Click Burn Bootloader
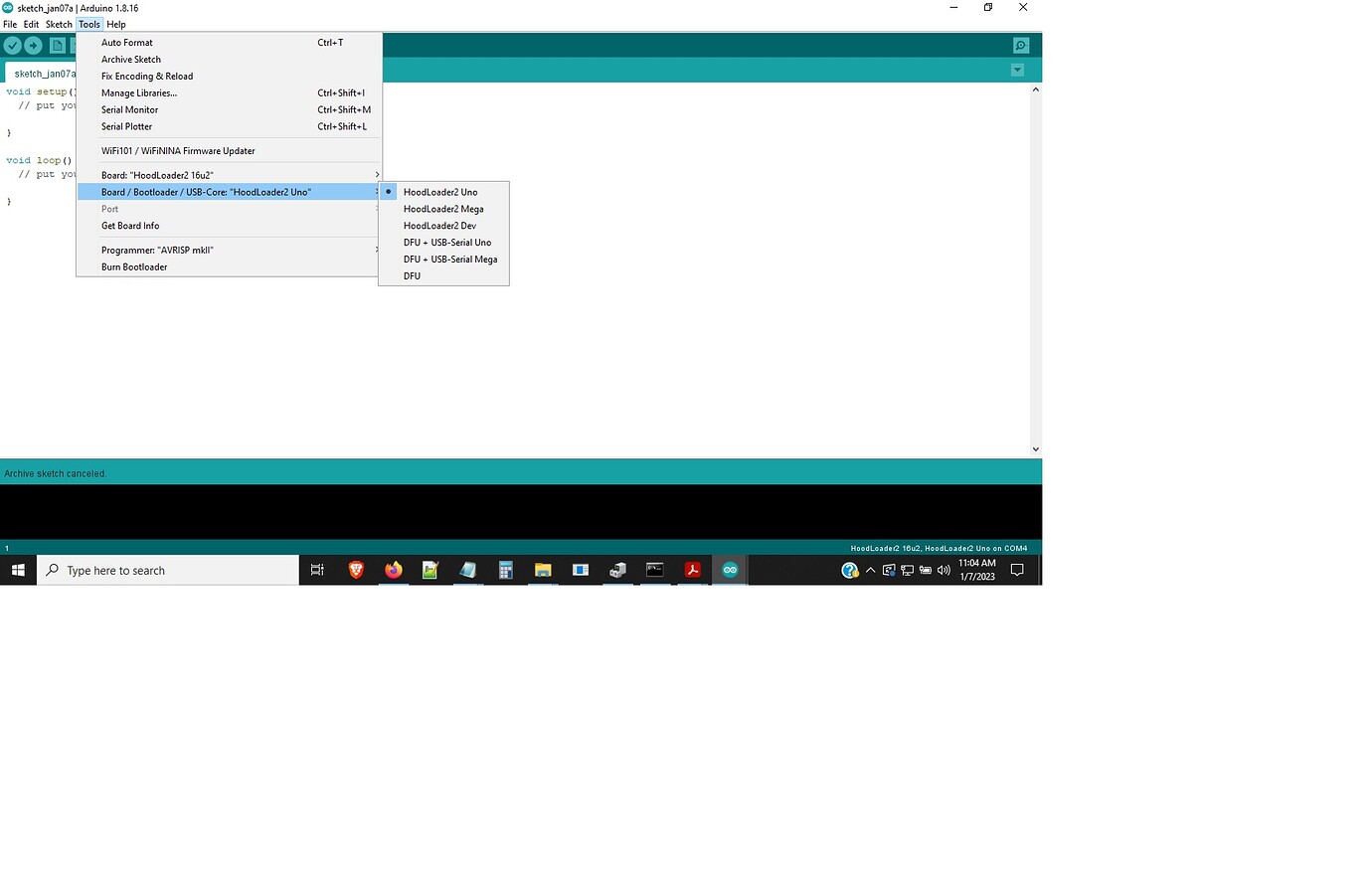This screenshot has height=879, width=1372. 134,266
